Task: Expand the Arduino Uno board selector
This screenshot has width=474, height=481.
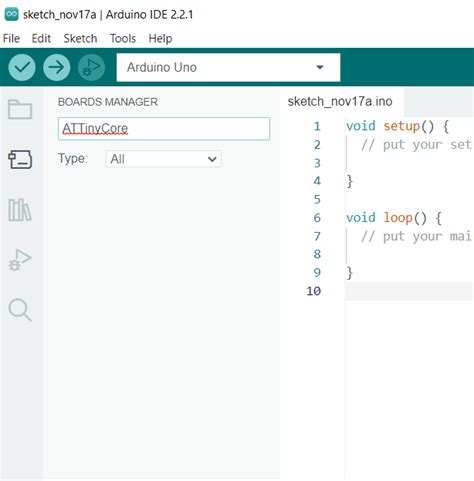Action: coord(228,67)
